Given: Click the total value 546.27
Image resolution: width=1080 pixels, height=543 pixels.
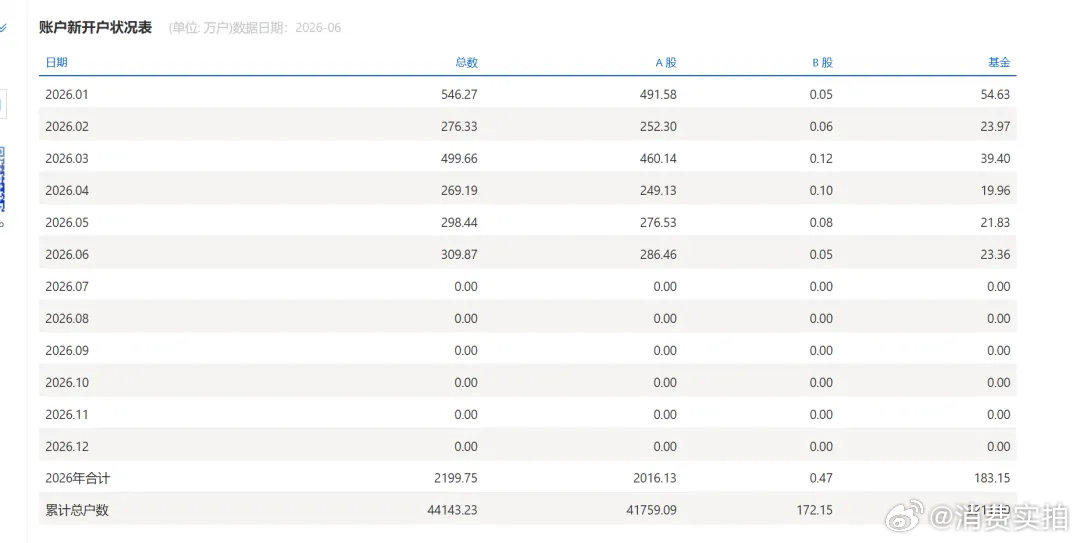Looking at the screenshot, I should point(459,94).
